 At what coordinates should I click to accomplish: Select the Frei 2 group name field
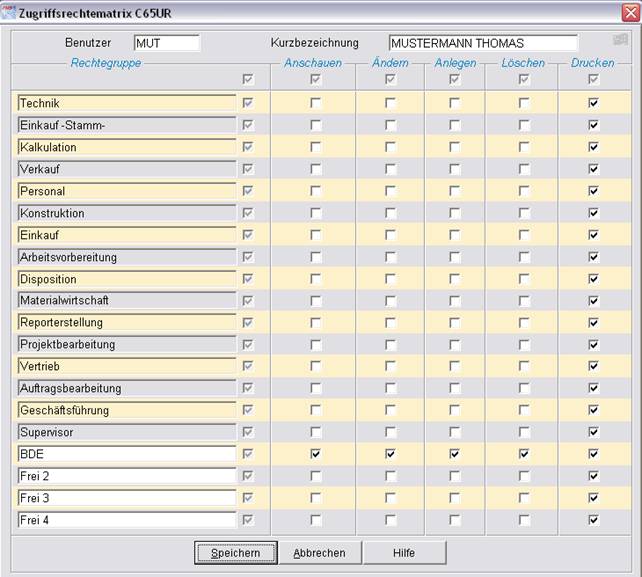126,476
